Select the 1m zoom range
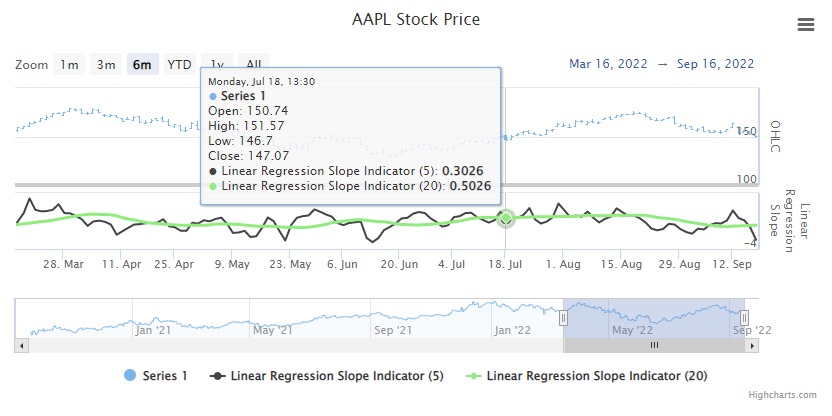 coord(68,65)
